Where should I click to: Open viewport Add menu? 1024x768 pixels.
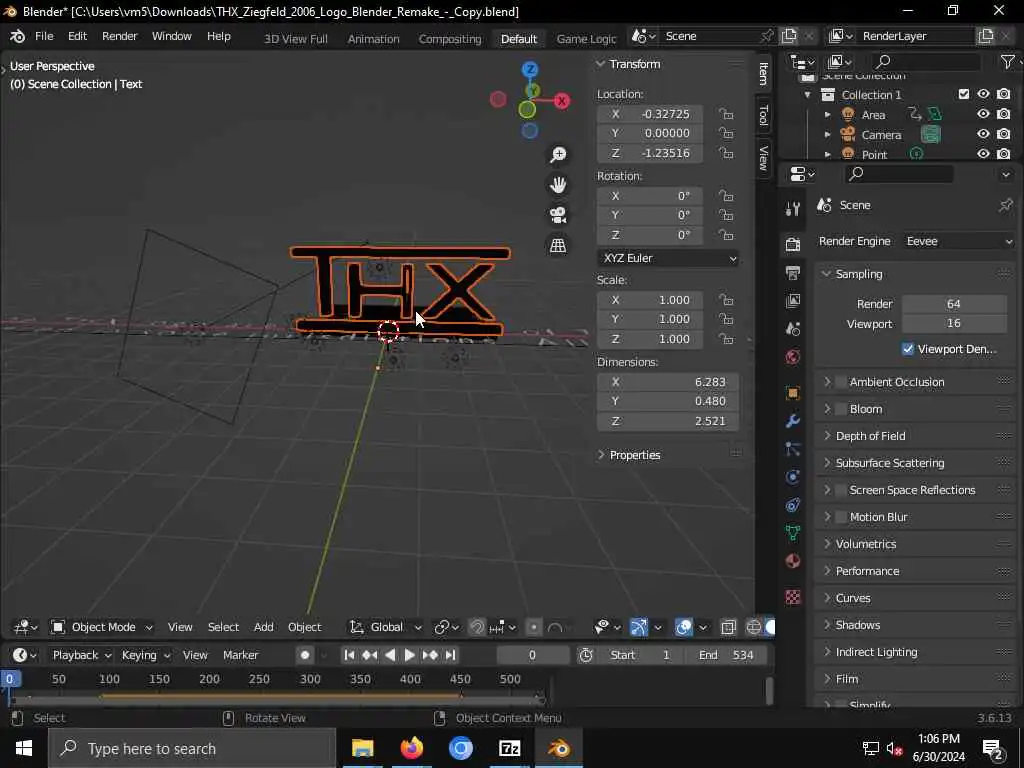[263, 627]
